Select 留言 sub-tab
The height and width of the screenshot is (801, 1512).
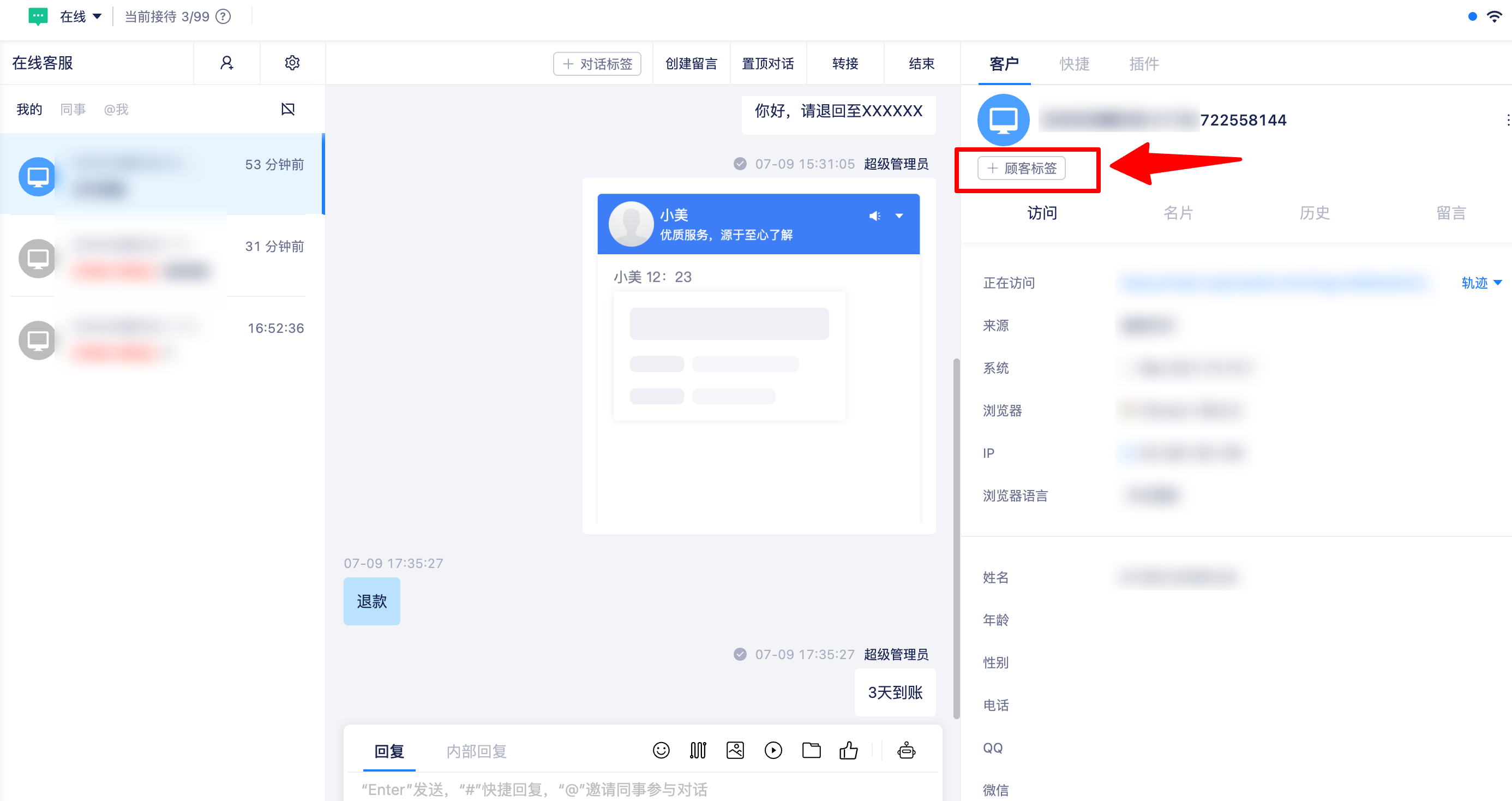[x=1451, y=213]
